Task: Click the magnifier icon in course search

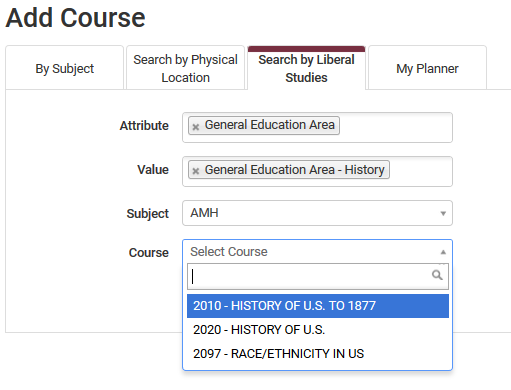Action: pos(437,275)
